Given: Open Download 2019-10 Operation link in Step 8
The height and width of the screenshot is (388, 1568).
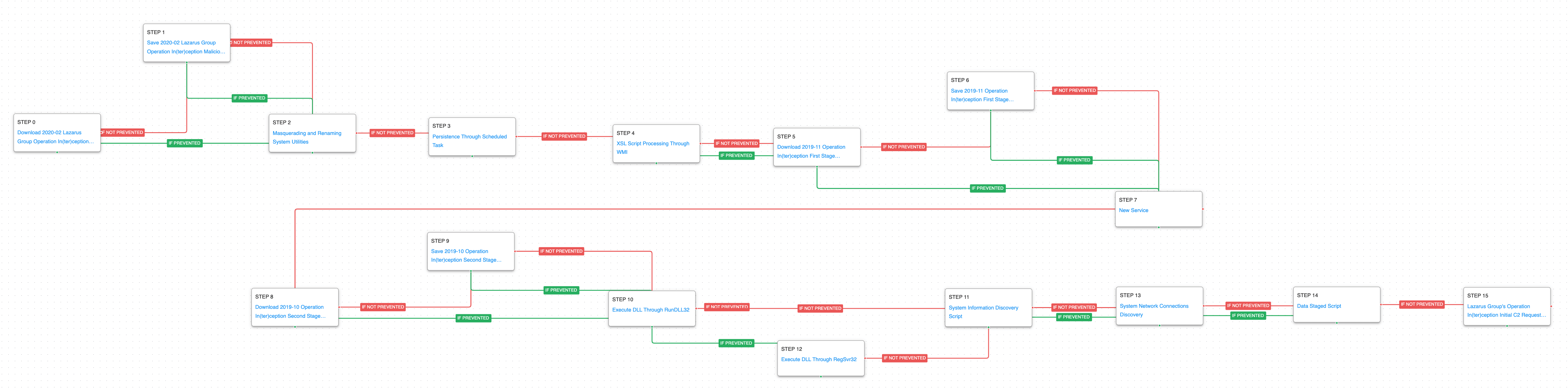Looking at the screenshot, I should click(289, 308).
